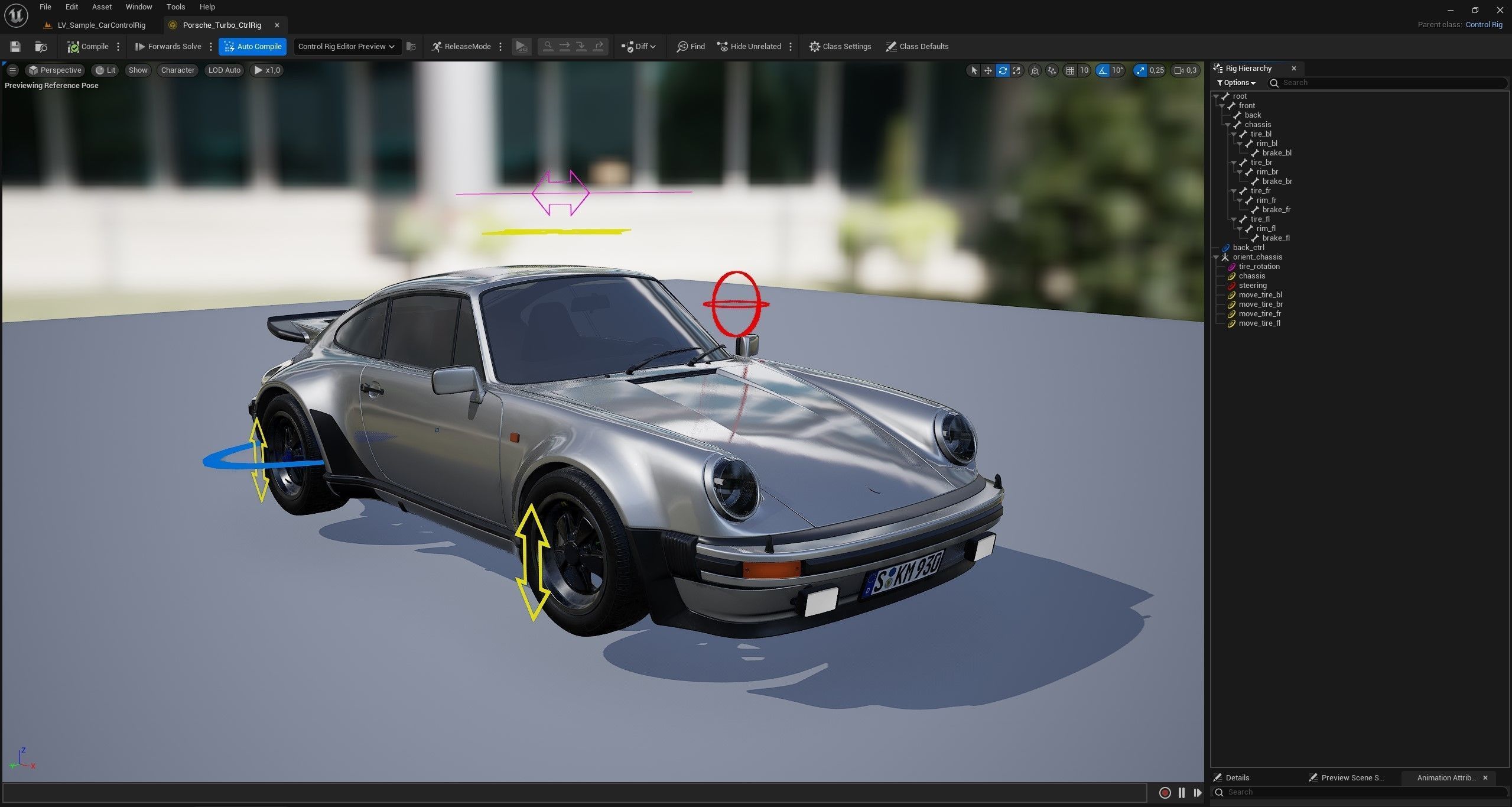Toggle world/local coordinate space icon
Screen dimensions: 1512x807
coord(1035,70)
